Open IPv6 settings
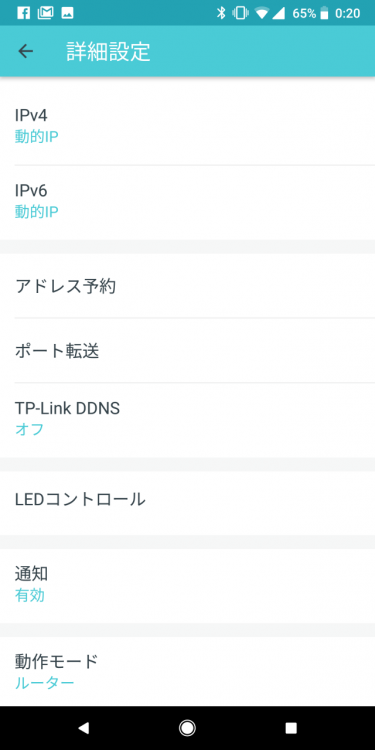This screenshot has width=375, height=750. [188, 202]
